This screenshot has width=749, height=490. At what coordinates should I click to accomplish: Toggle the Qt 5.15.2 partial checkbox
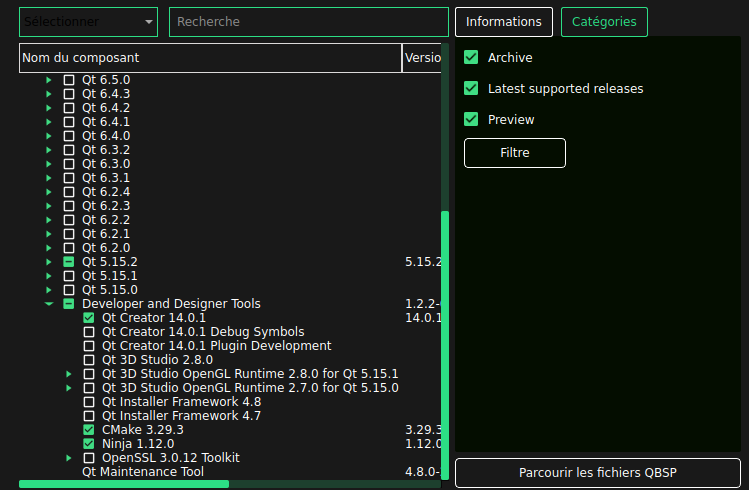pyautogui.click(x=69, y=262)
